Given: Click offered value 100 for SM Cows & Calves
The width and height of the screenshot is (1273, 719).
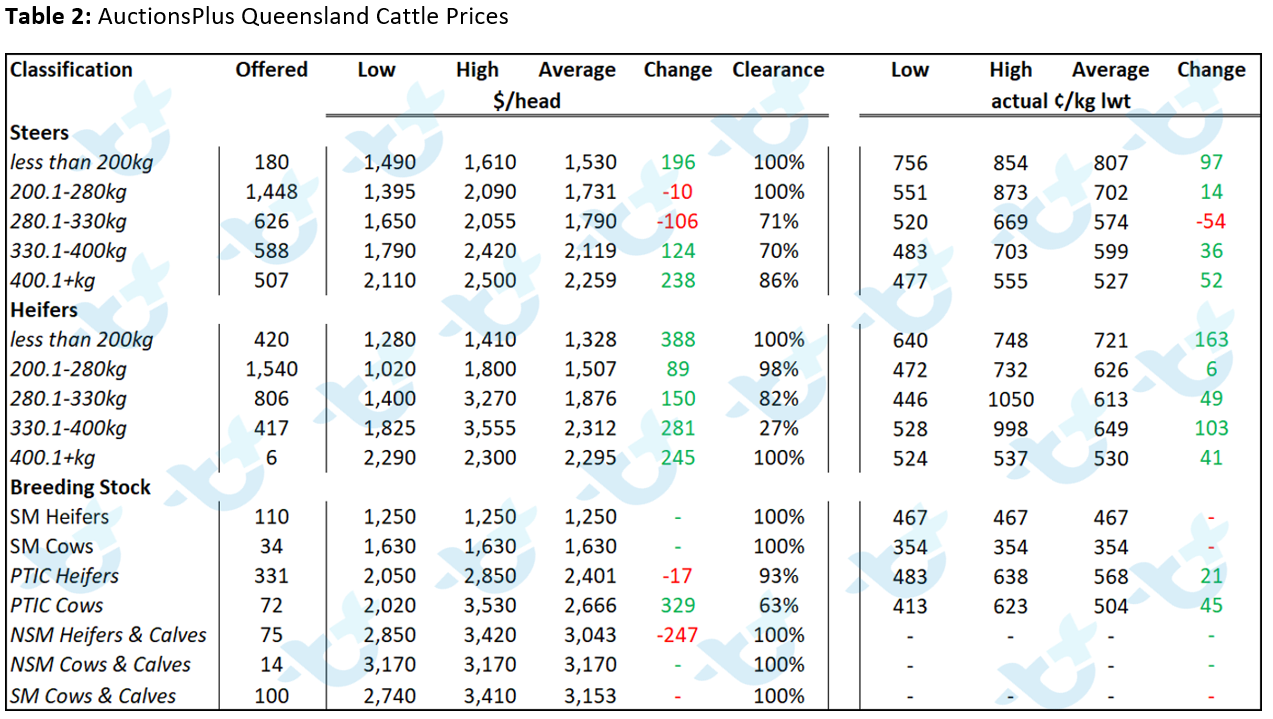Looking at the screenshot, I should pos(272,695).
